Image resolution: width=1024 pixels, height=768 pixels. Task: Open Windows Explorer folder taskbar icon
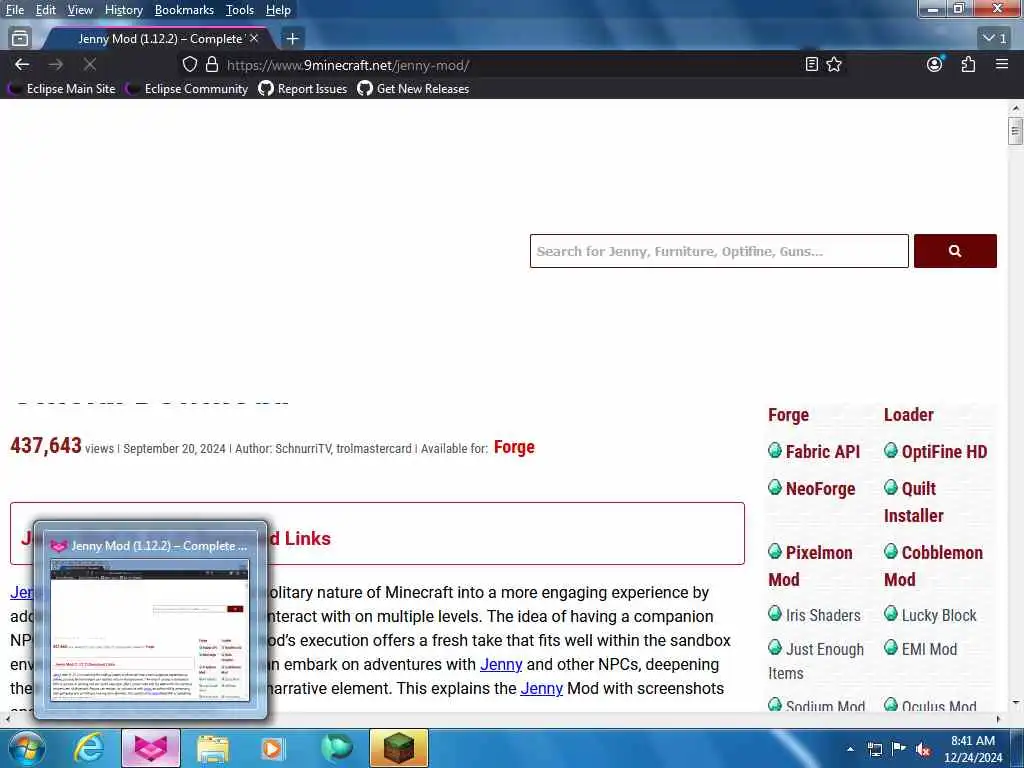(x=212, y=748)
